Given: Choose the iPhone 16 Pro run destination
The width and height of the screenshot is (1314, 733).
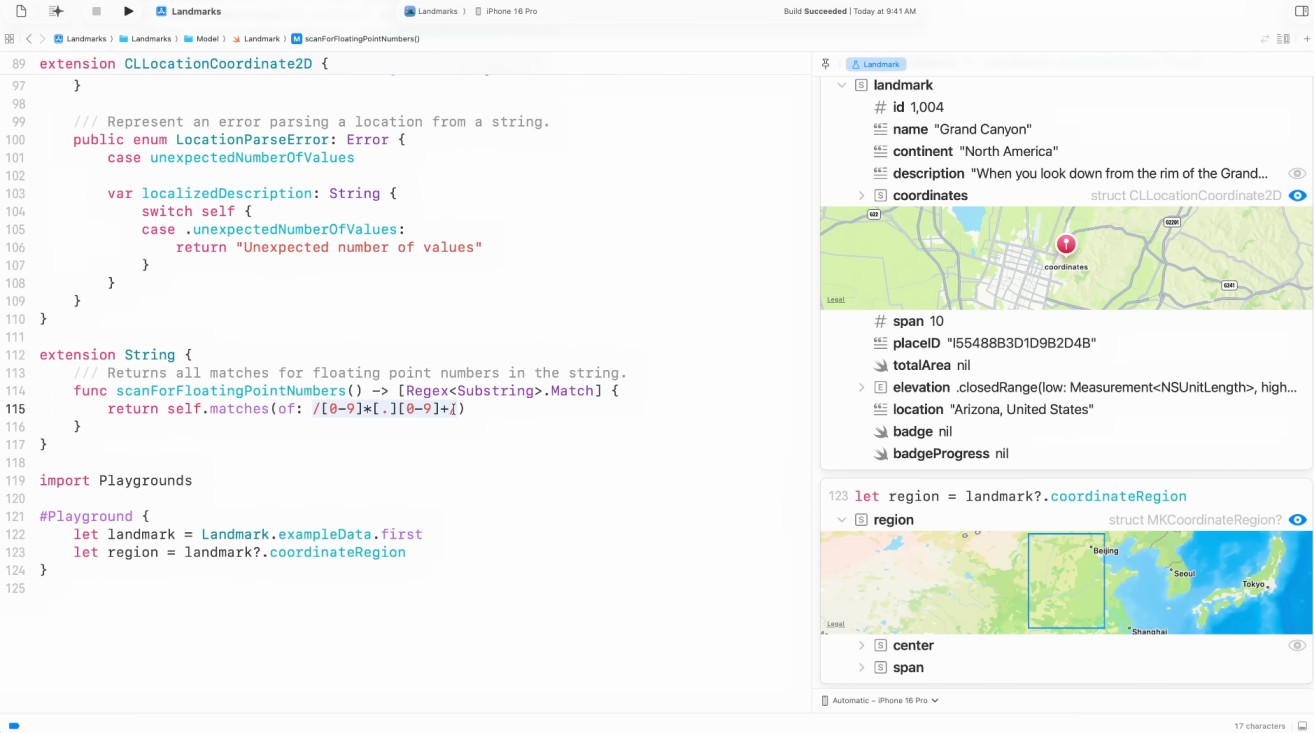Looking at the screenshot, I should pyautogui.click(x=505, y=11).
